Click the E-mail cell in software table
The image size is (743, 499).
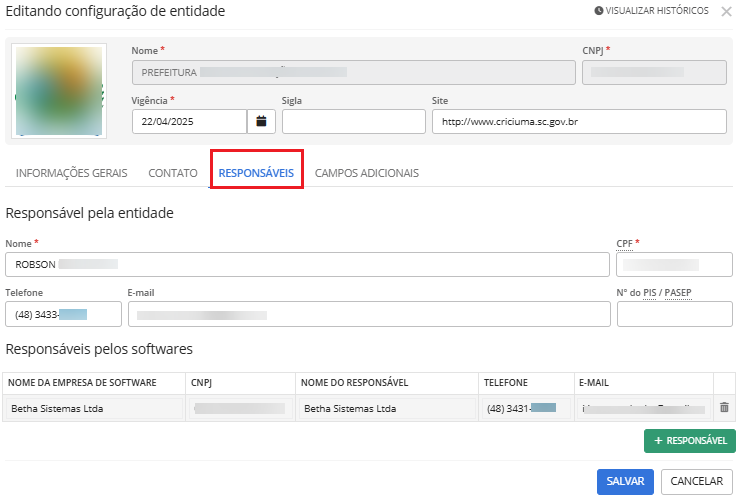click(644, 408)
